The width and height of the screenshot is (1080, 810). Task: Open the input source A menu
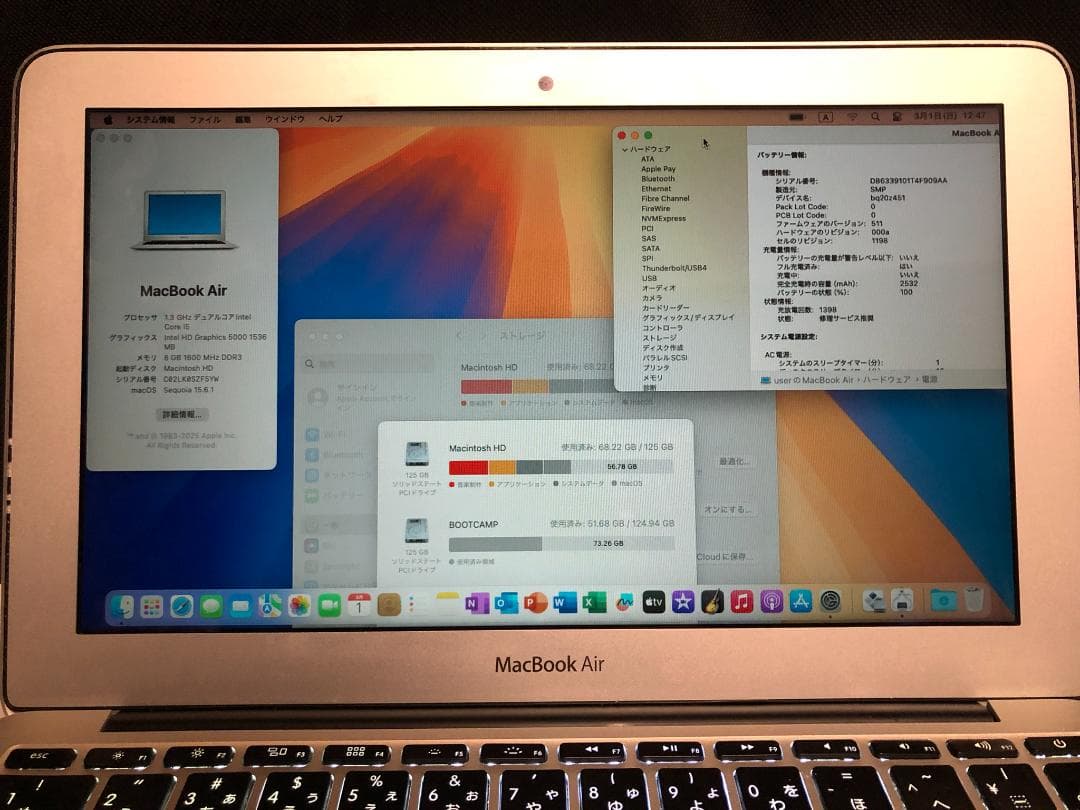click(x=825, y=117)
